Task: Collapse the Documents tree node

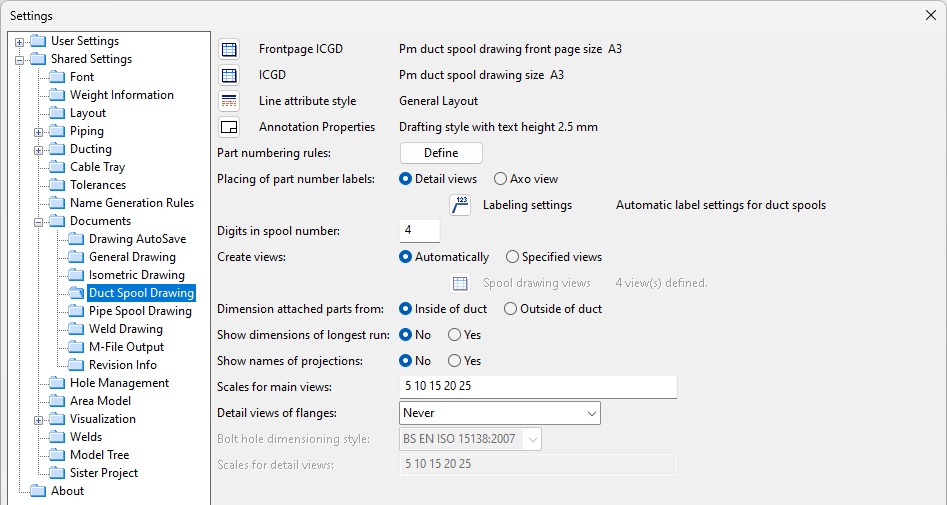Action: pos(39,222)
